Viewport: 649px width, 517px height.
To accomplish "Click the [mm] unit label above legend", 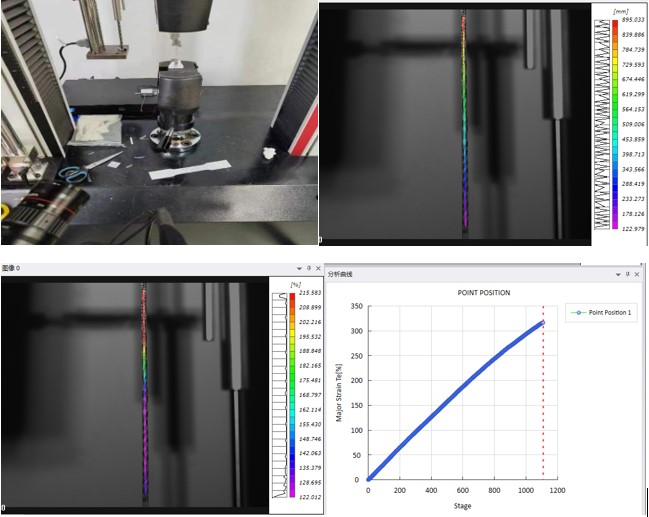I will [x=630, y=8].
